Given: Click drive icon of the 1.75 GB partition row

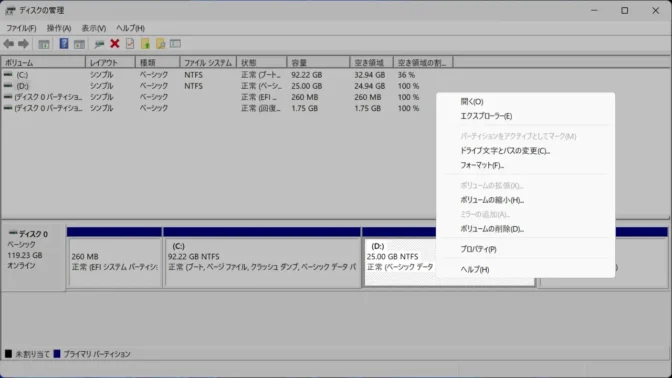Looking at the screenshot, I should (x=8, y=108).
